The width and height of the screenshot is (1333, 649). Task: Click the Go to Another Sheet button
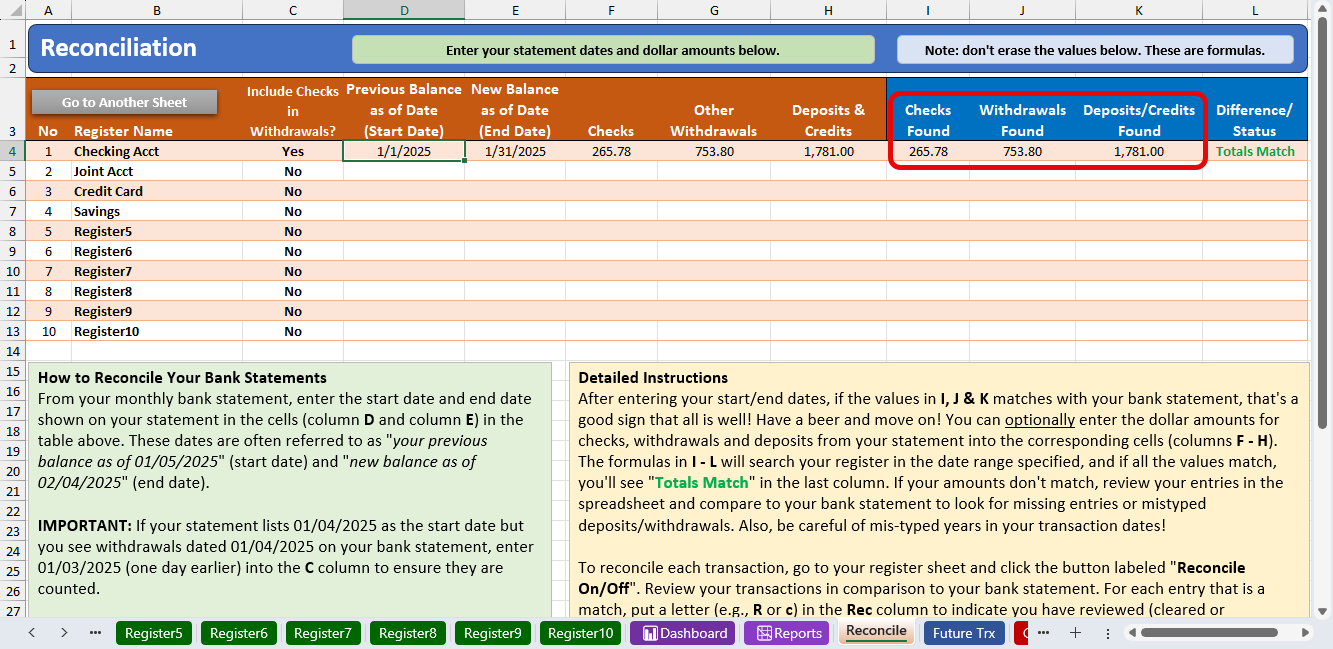[124, 102]
